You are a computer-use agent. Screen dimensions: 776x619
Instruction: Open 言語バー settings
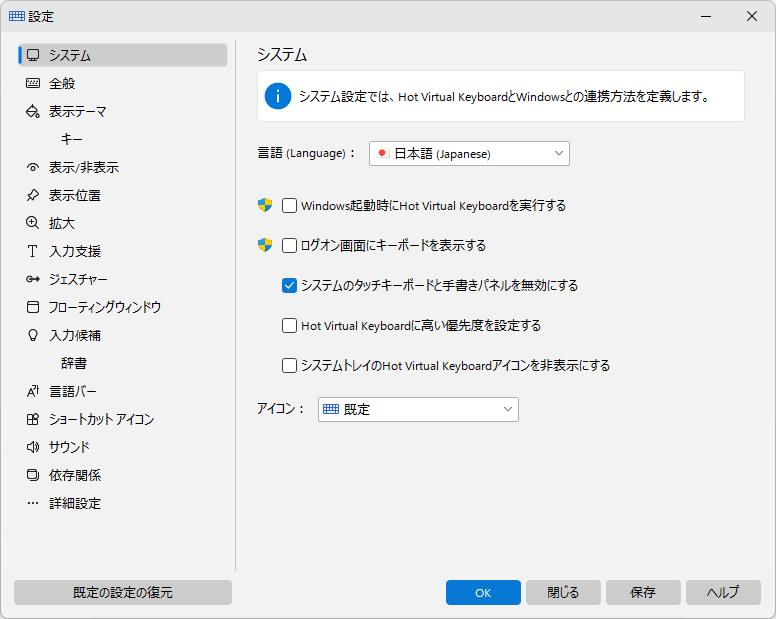point(123,391)
